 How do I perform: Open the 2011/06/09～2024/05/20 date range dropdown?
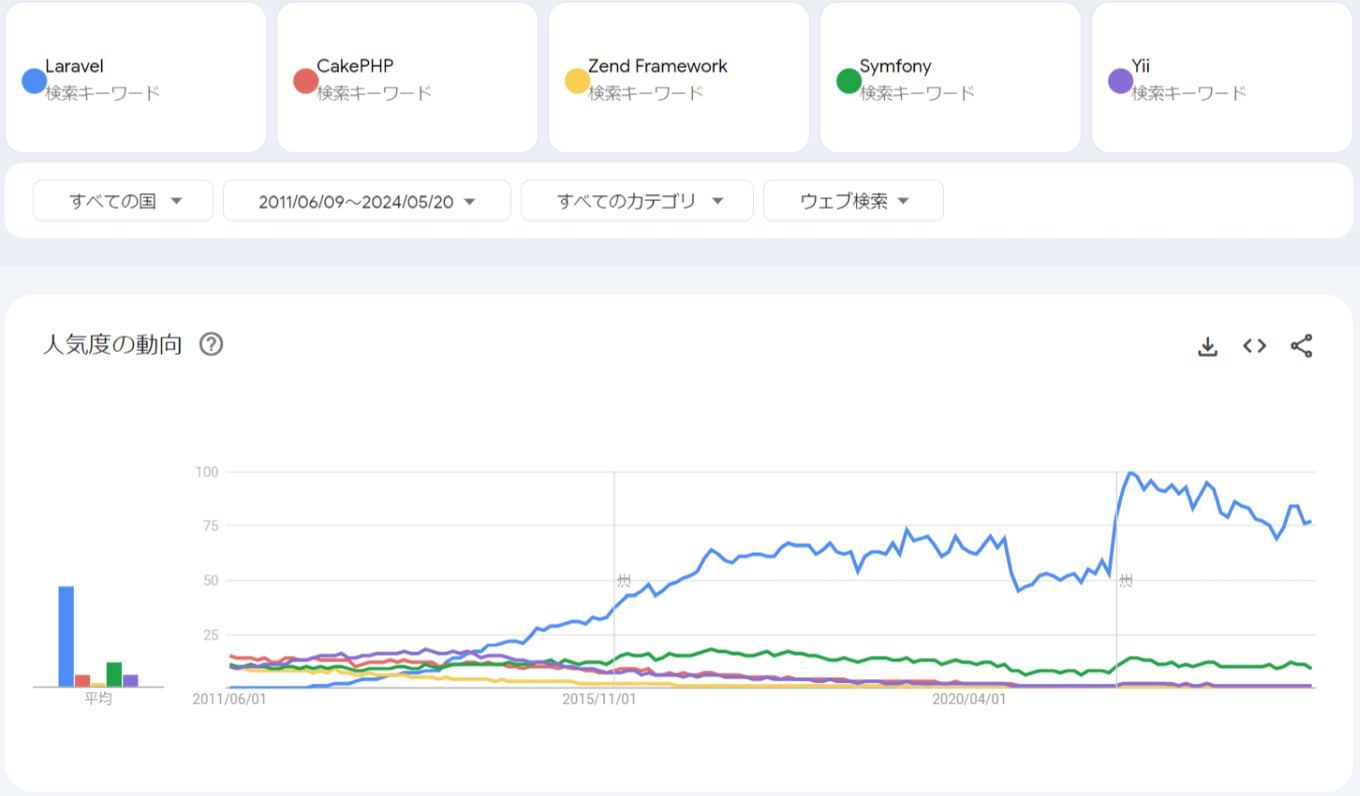tap(367, 201)
